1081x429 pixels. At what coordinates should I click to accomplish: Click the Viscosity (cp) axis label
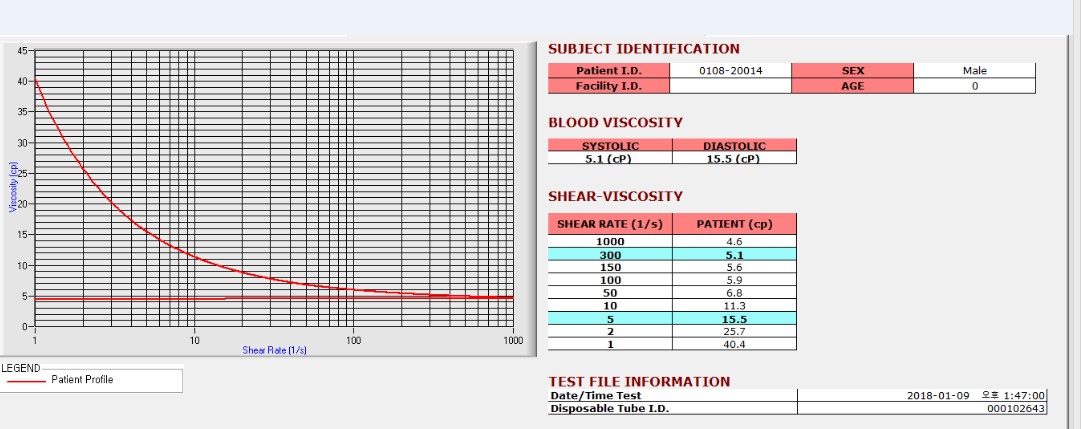(x=12, y=187)
